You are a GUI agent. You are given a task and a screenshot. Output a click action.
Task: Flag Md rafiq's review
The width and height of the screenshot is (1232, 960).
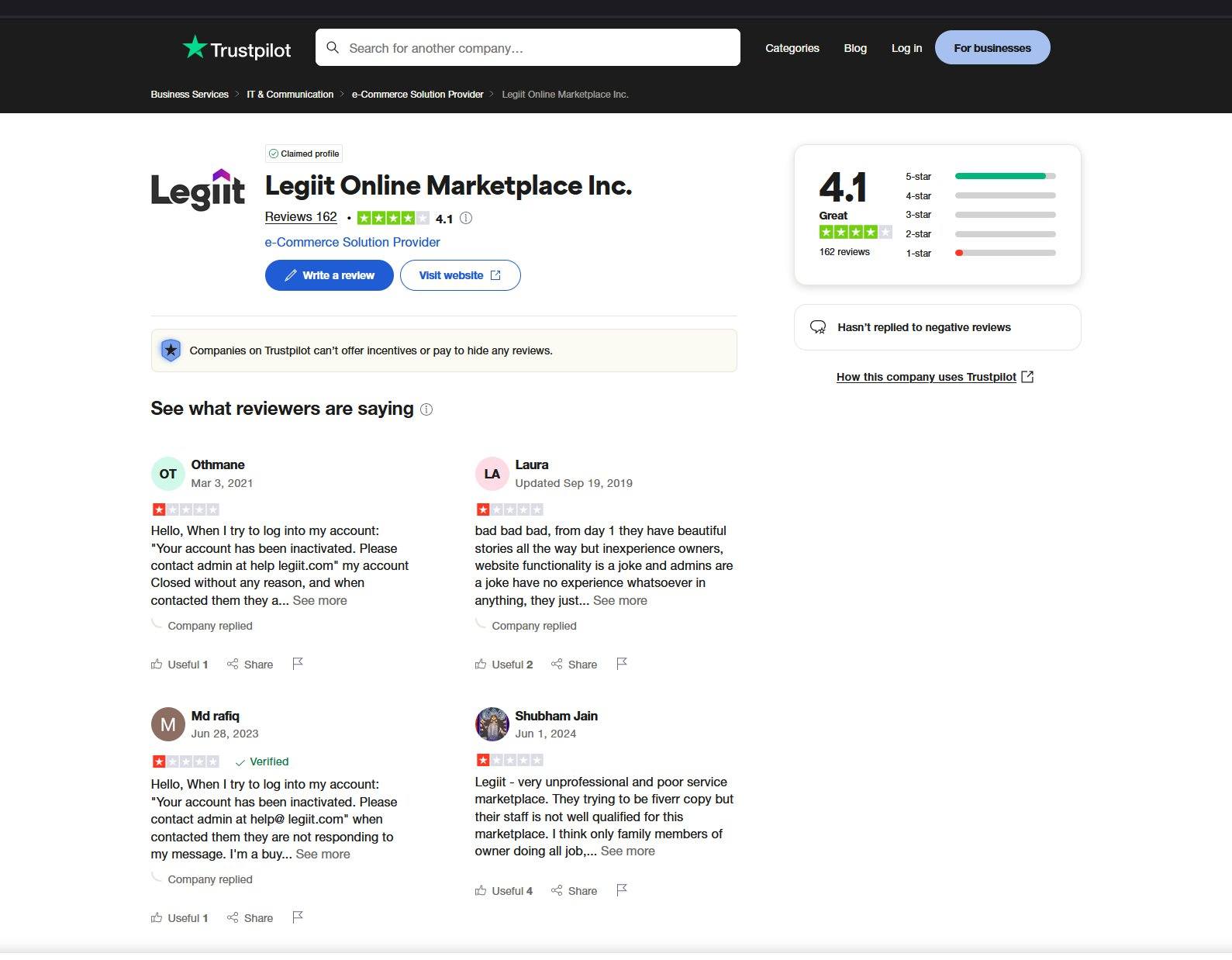point(298,917)
